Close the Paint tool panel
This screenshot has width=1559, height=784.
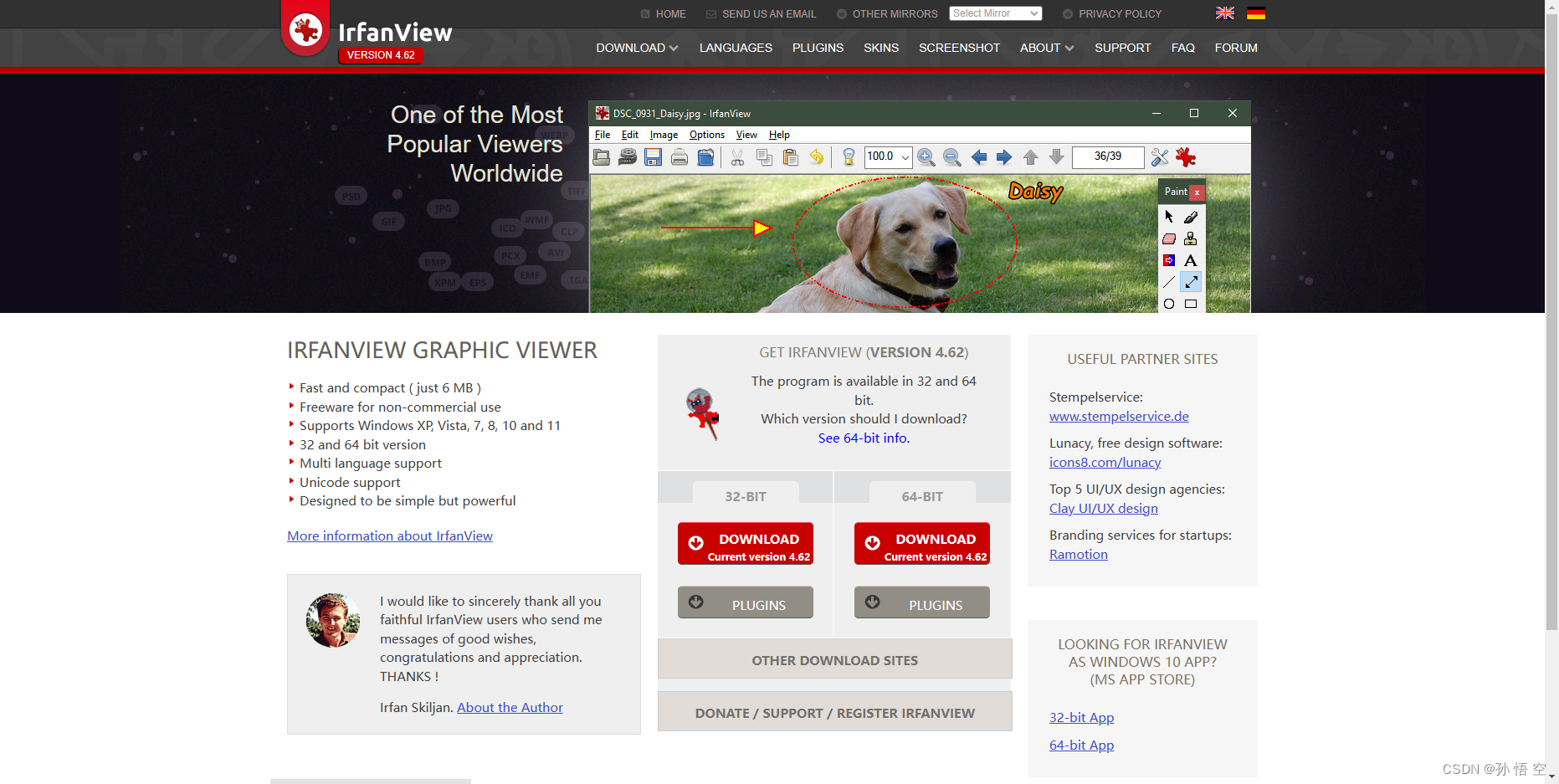[1197, 192]
